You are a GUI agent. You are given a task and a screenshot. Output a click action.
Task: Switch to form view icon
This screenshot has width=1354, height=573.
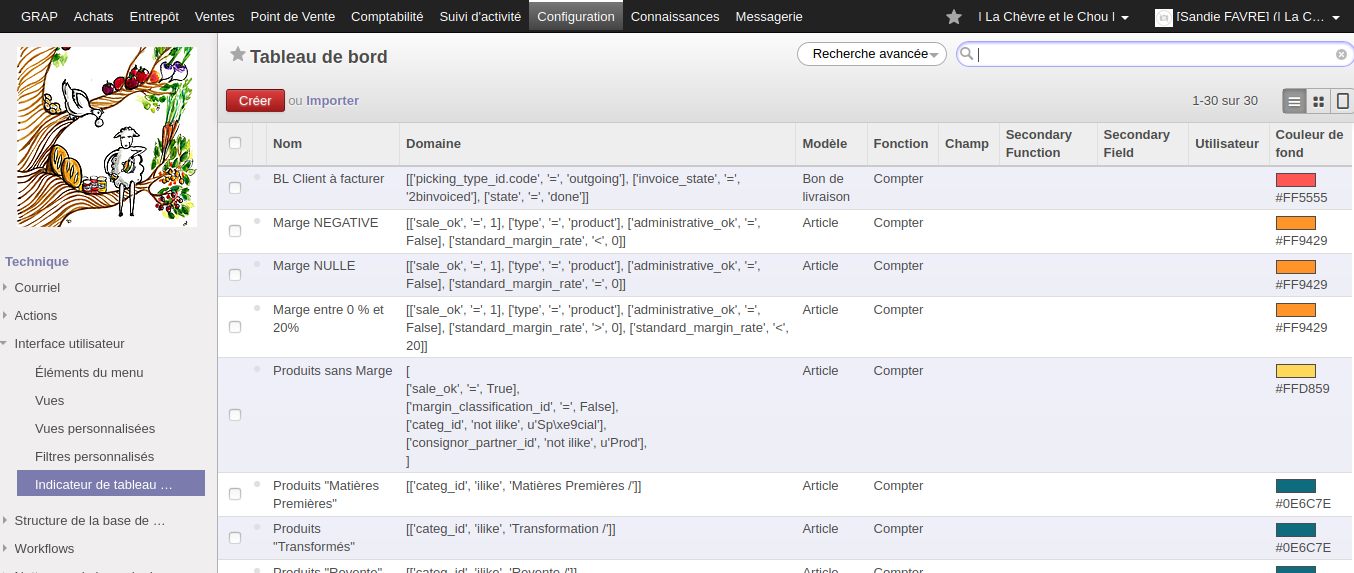tap(1342, 101)
